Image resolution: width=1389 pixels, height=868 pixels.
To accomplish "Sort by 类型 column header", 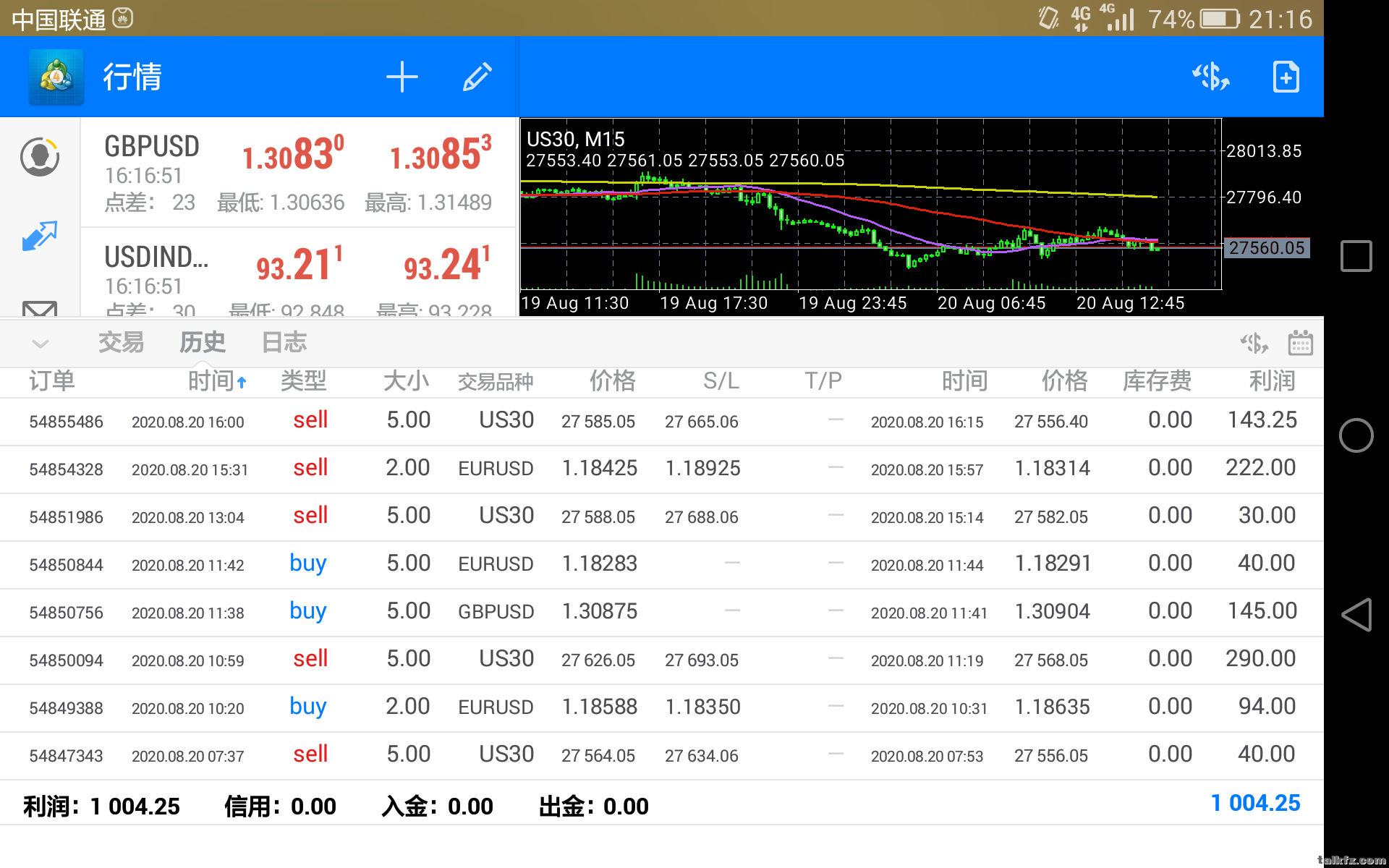I will [304, 380].
